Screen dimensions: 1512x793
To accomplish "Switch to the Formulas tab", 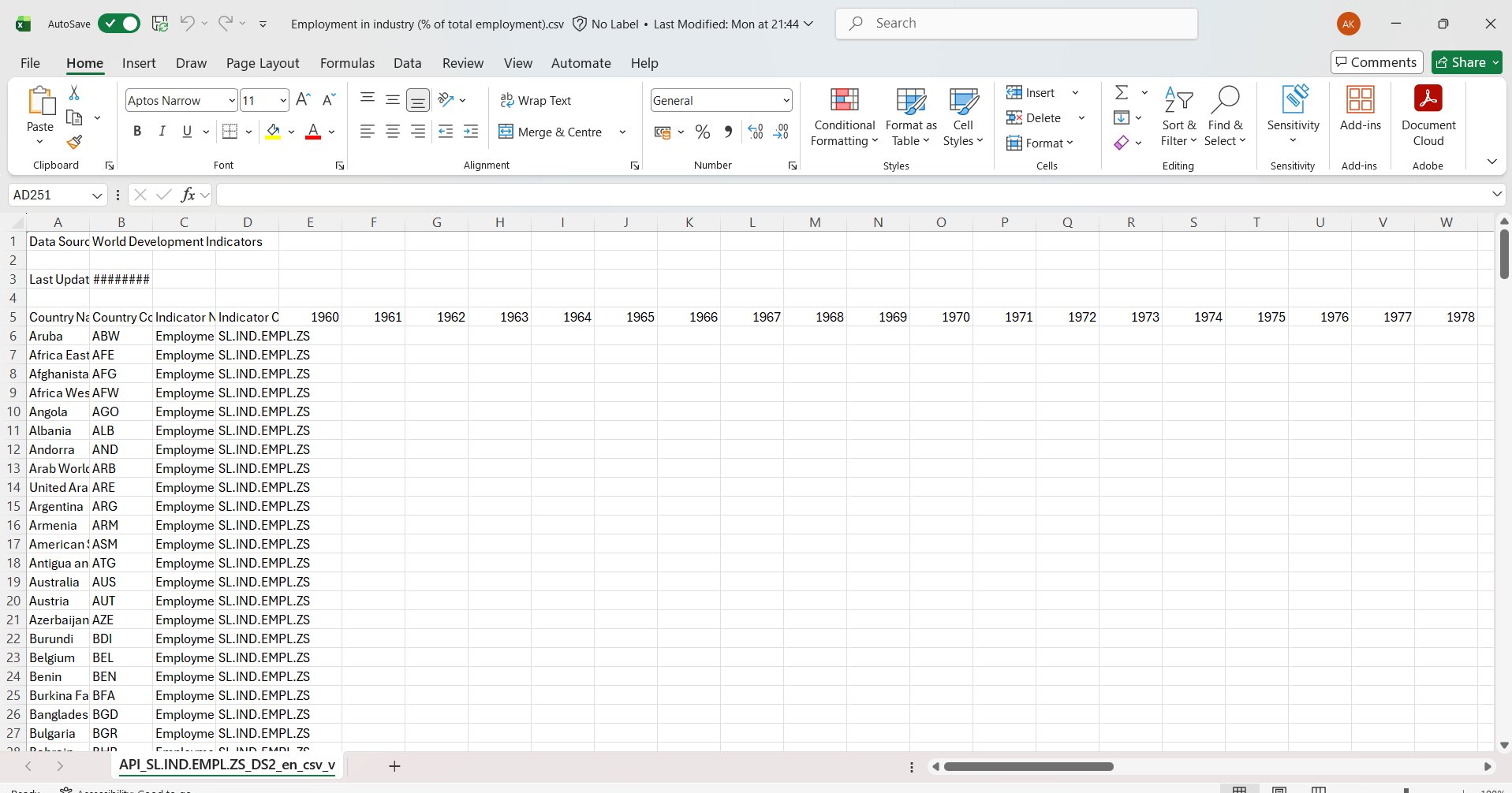I will [x=347, y=63].
